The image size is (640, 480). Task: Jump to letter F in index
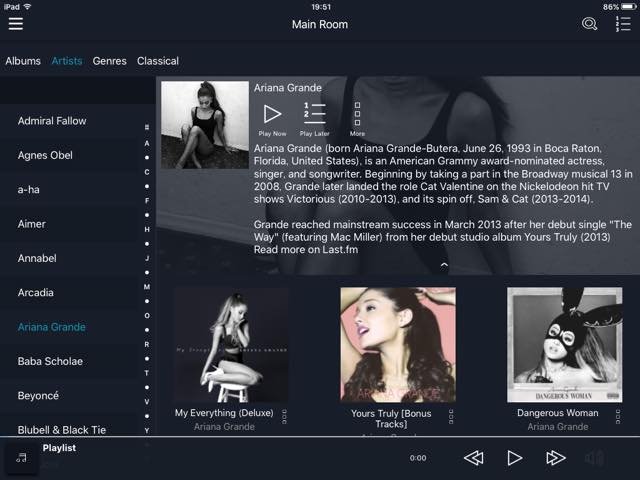click(x=147, y=200)
